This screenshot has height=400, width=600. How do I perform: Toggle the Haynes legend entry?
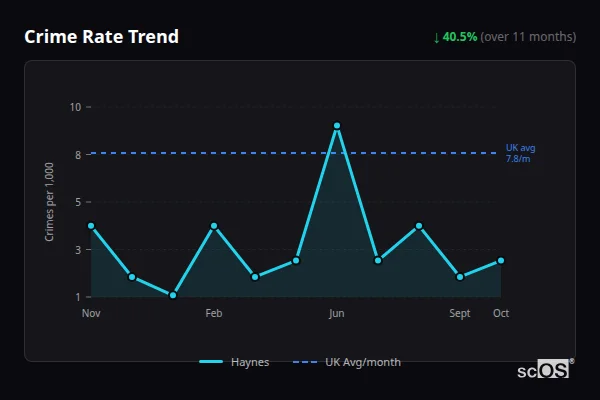point(234,362)
